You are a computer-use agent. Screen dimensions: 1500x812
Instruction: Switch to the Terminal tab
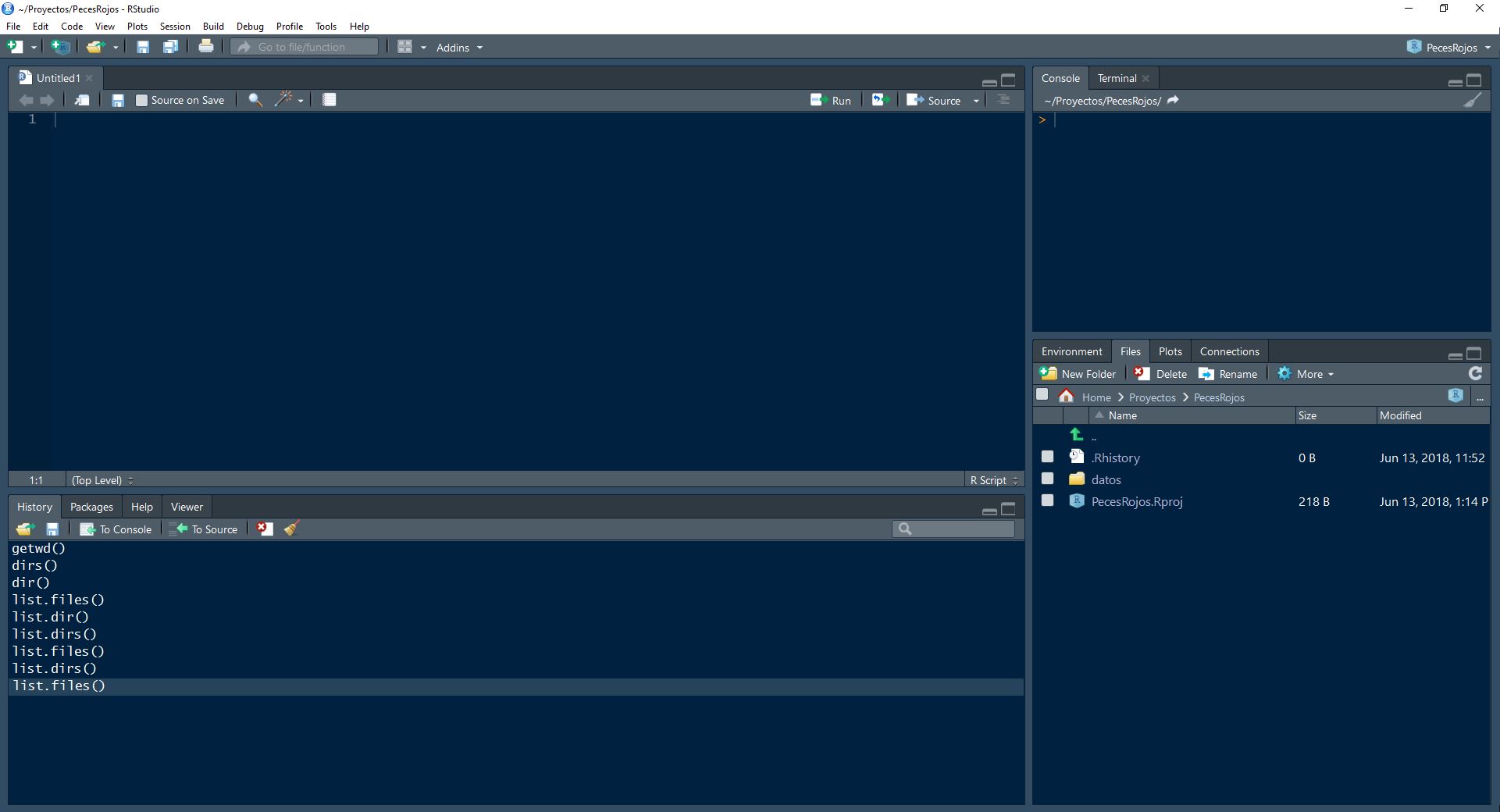coord(1117,78)
